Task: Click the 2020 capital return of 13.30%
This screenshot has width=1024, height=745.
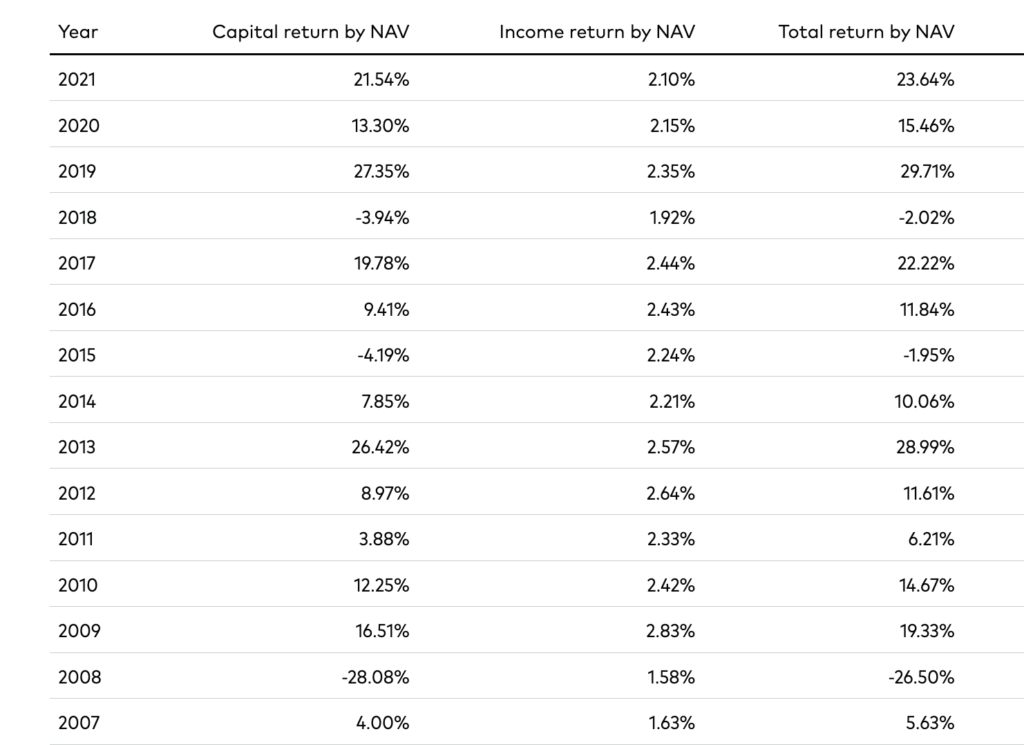Action: coord(379,126)
